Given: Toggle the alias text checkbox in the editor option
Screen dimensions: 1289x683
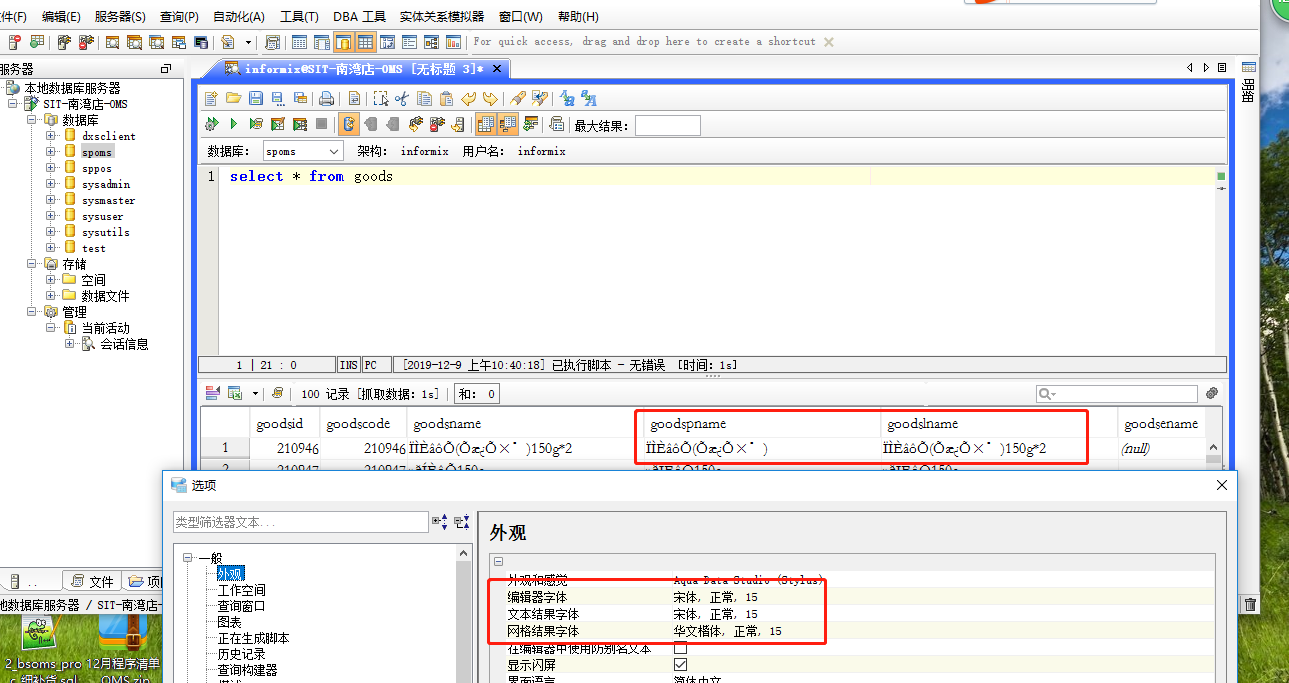Looking at the screenshot, I should (x=681, y=648).
